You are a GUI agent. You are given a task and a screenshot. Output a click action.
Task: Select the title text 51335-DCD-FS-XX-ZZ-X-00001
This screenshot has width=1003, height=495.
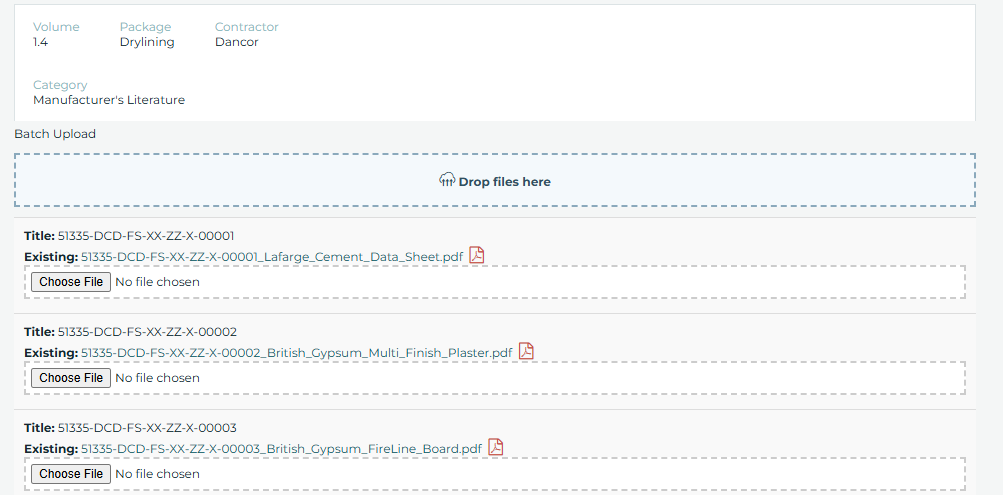point(146,235)
